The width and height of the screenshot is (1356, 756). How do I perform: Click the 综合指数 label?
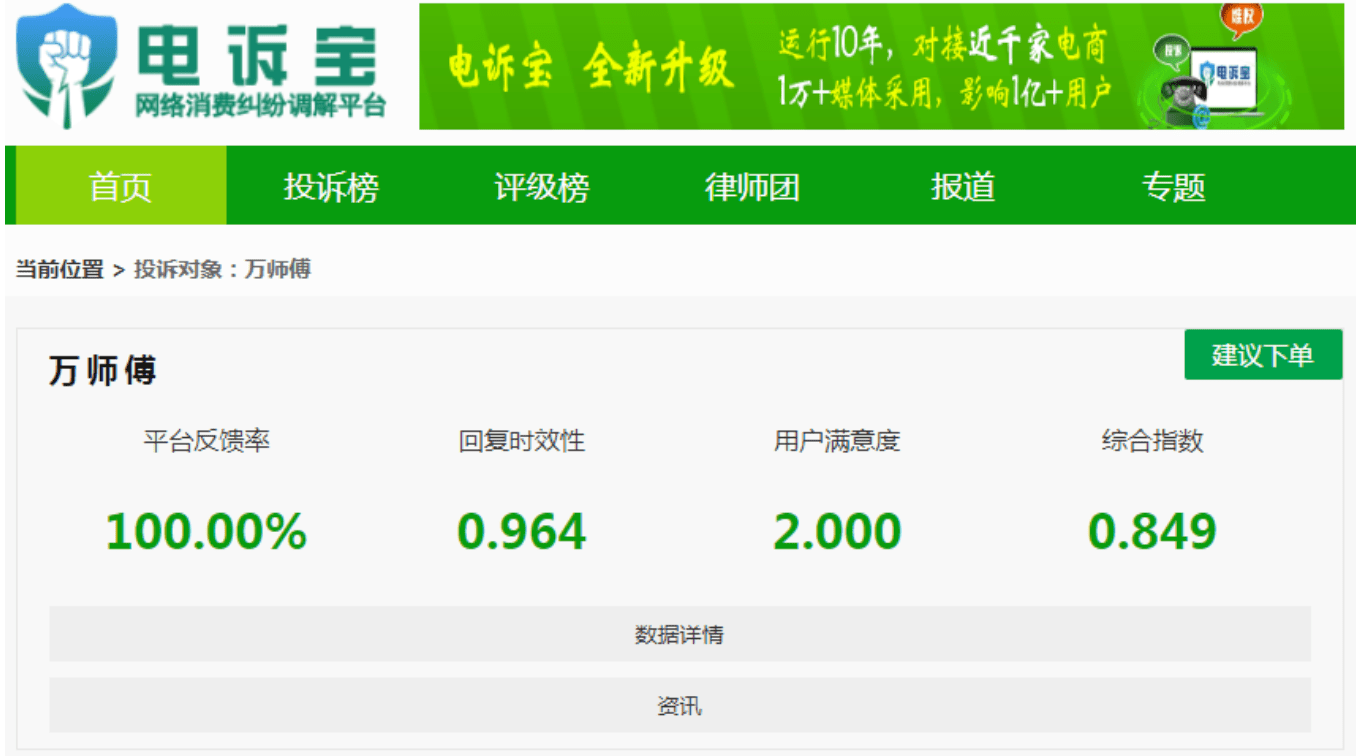(x=1153, y=441)
